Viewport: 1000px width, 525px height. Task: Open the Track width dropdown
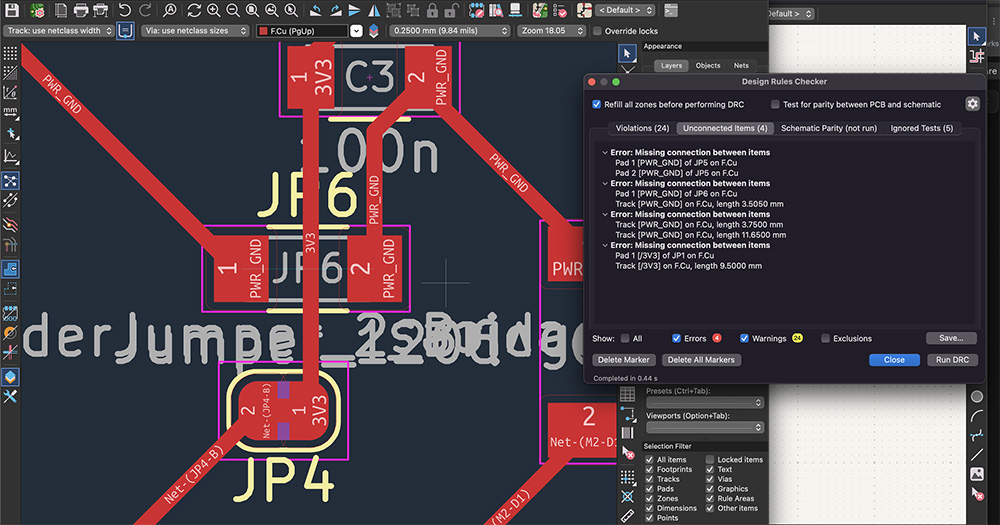coord(59,31)
